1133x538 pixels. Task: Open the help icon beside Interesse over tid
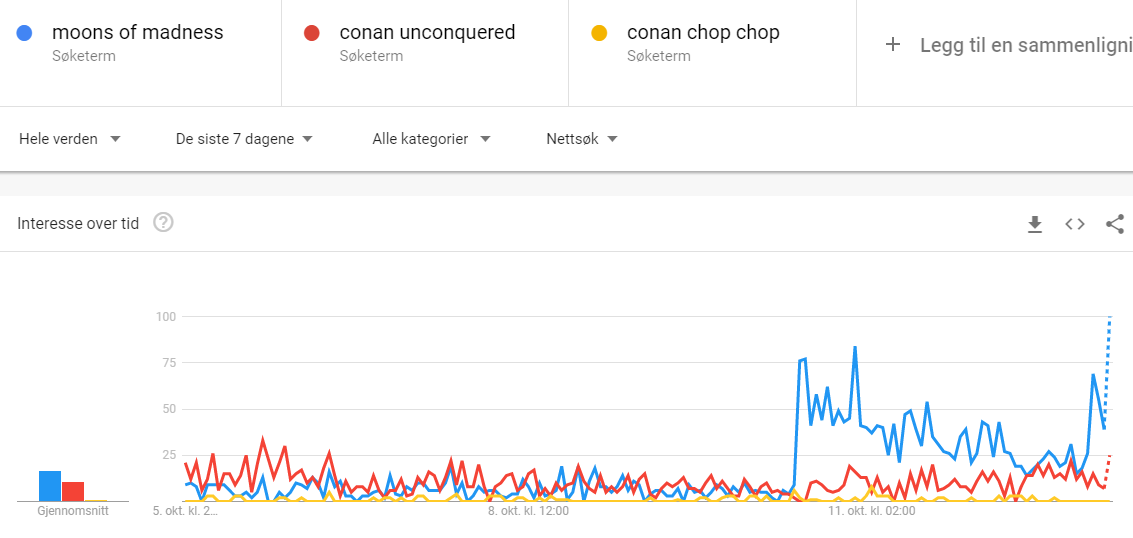tap(163, 223)
